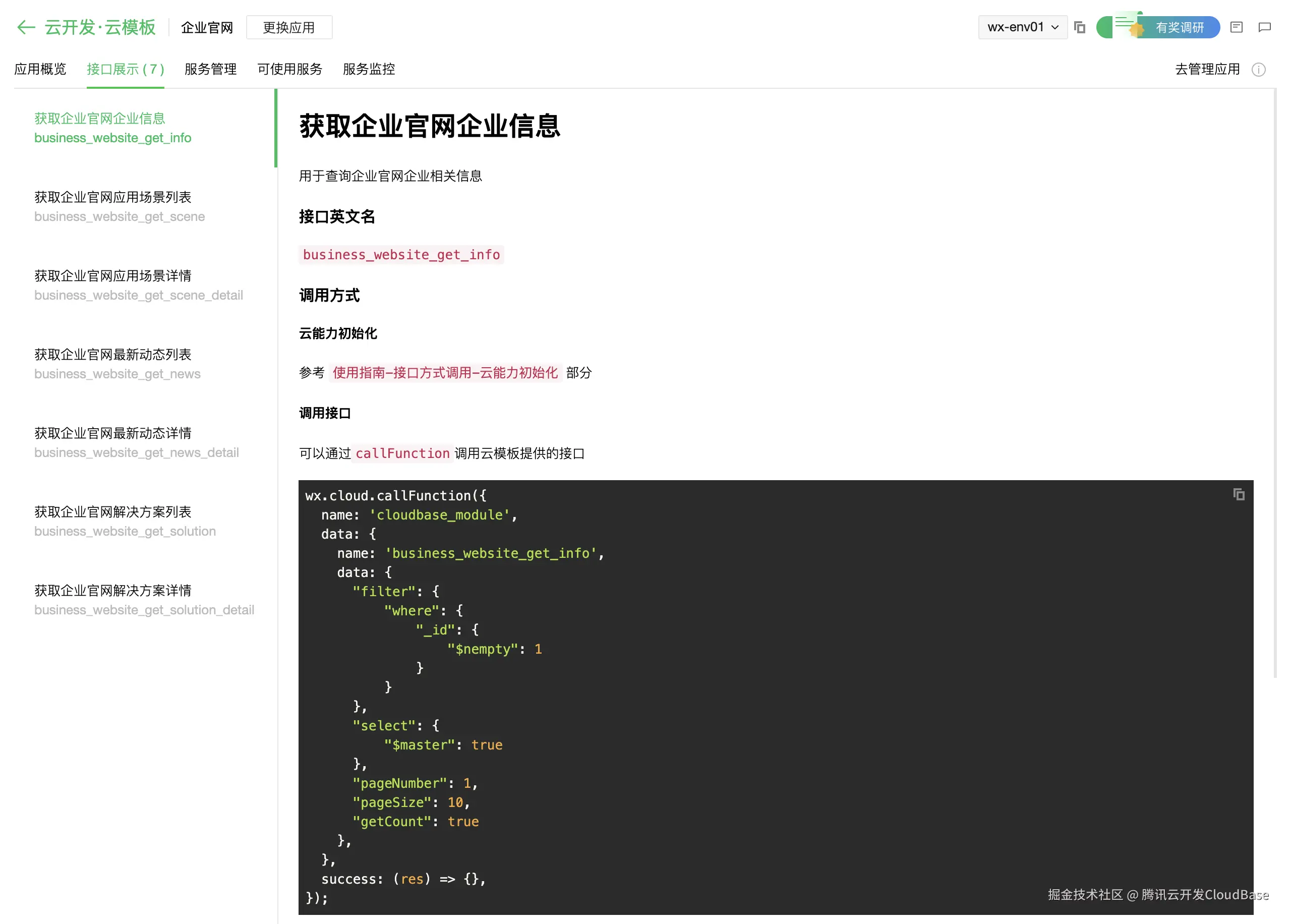Open the 使用指南-接口方式调用-云能力初始化 link
Screen dimensions: 1291x924
pos(445,373)
